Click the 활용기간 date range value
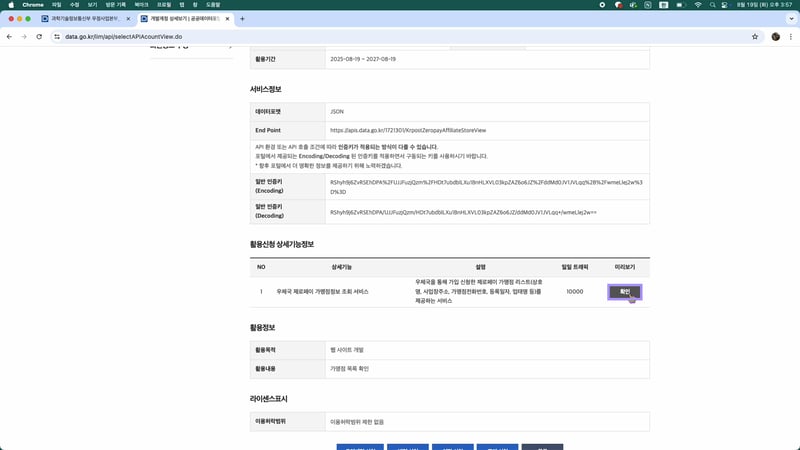The height and width of the screenshot is (450, 800). click(x=363, y=59)
